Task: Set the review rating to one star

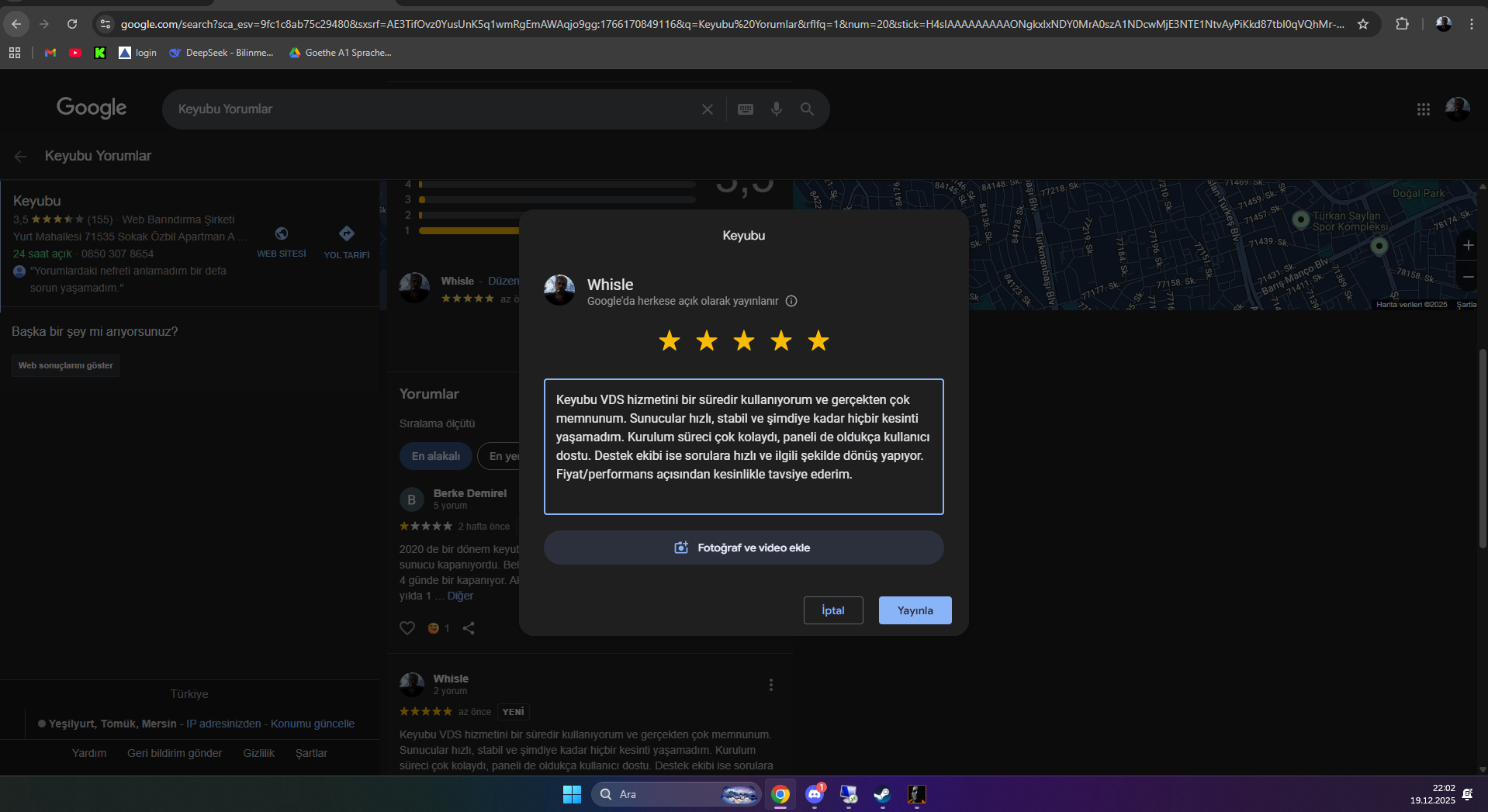Action: tap(670, 340)
